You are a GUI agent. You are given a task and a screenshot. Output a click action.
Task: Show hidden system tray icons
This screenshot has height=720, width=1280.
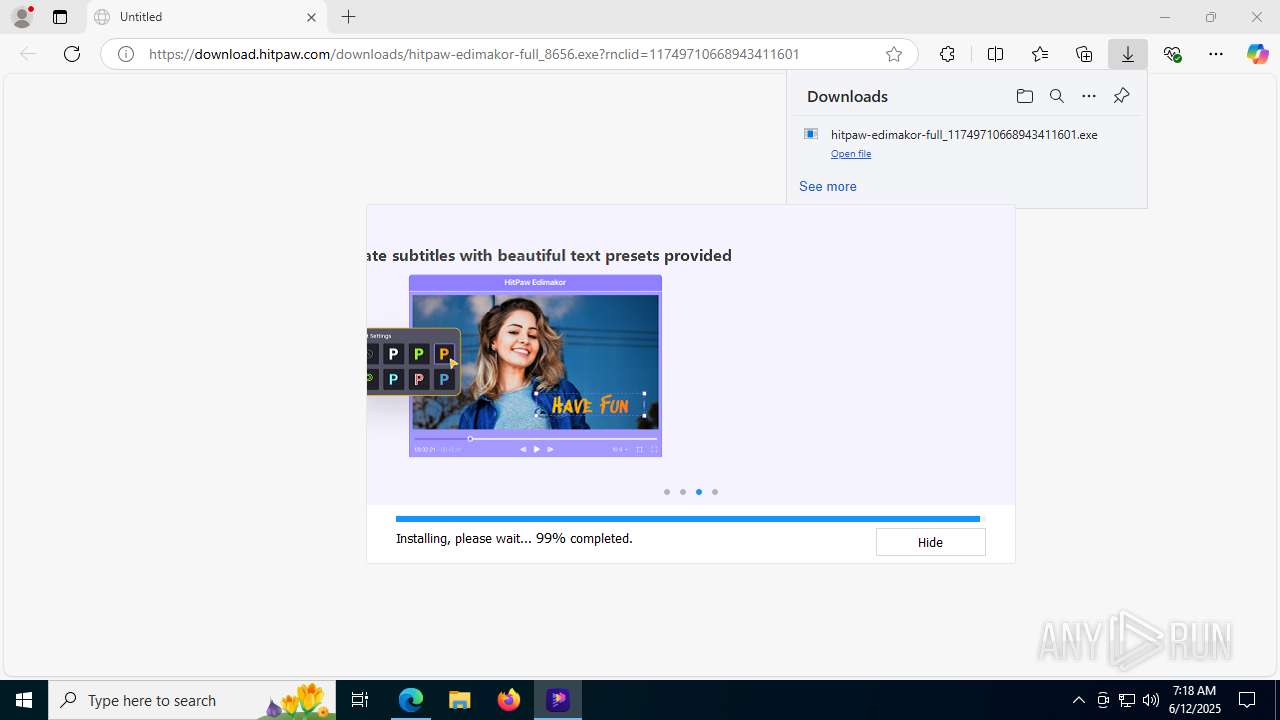coord(1078,700)
